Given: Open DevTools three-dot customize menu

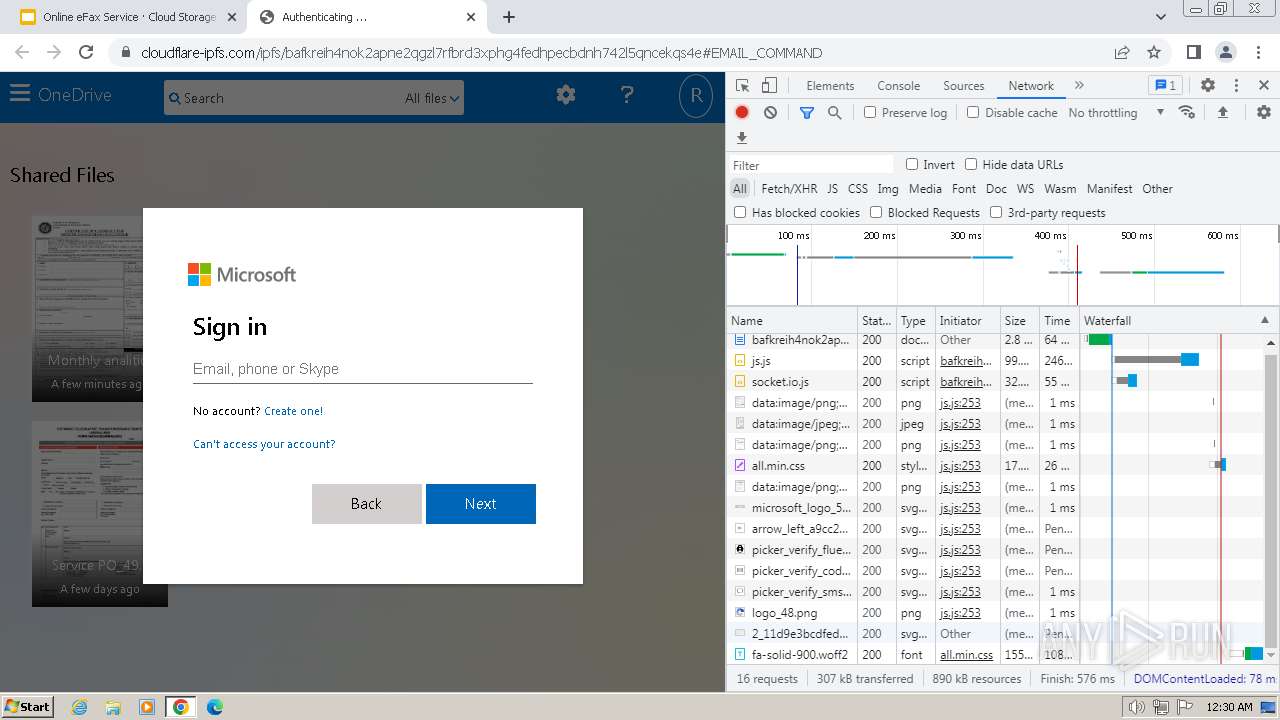Looking at the screenshot, I should tap(1236, 86).
